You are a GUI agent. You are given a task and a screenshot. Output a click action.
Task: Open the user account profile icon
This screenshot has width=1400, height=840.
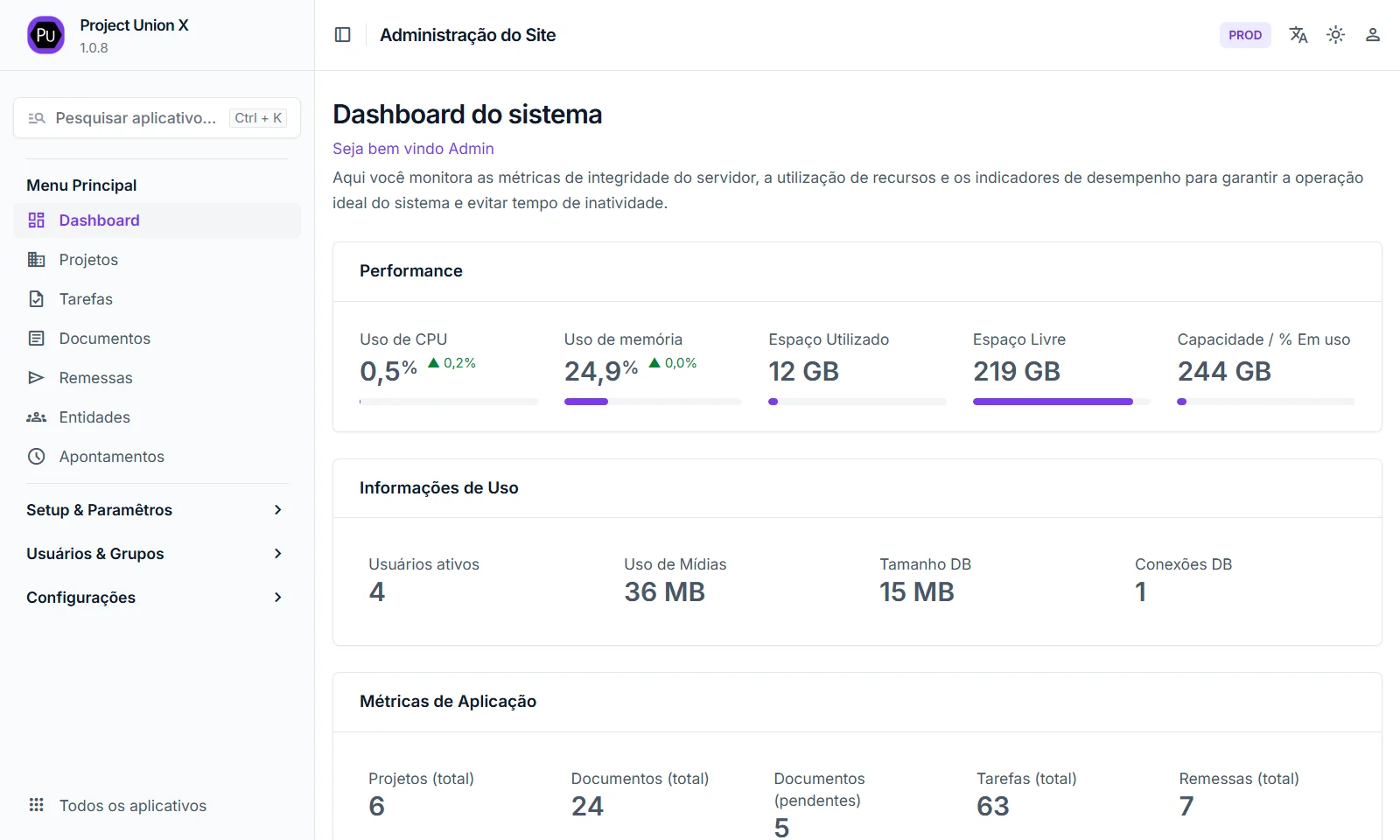(1372, 35)
